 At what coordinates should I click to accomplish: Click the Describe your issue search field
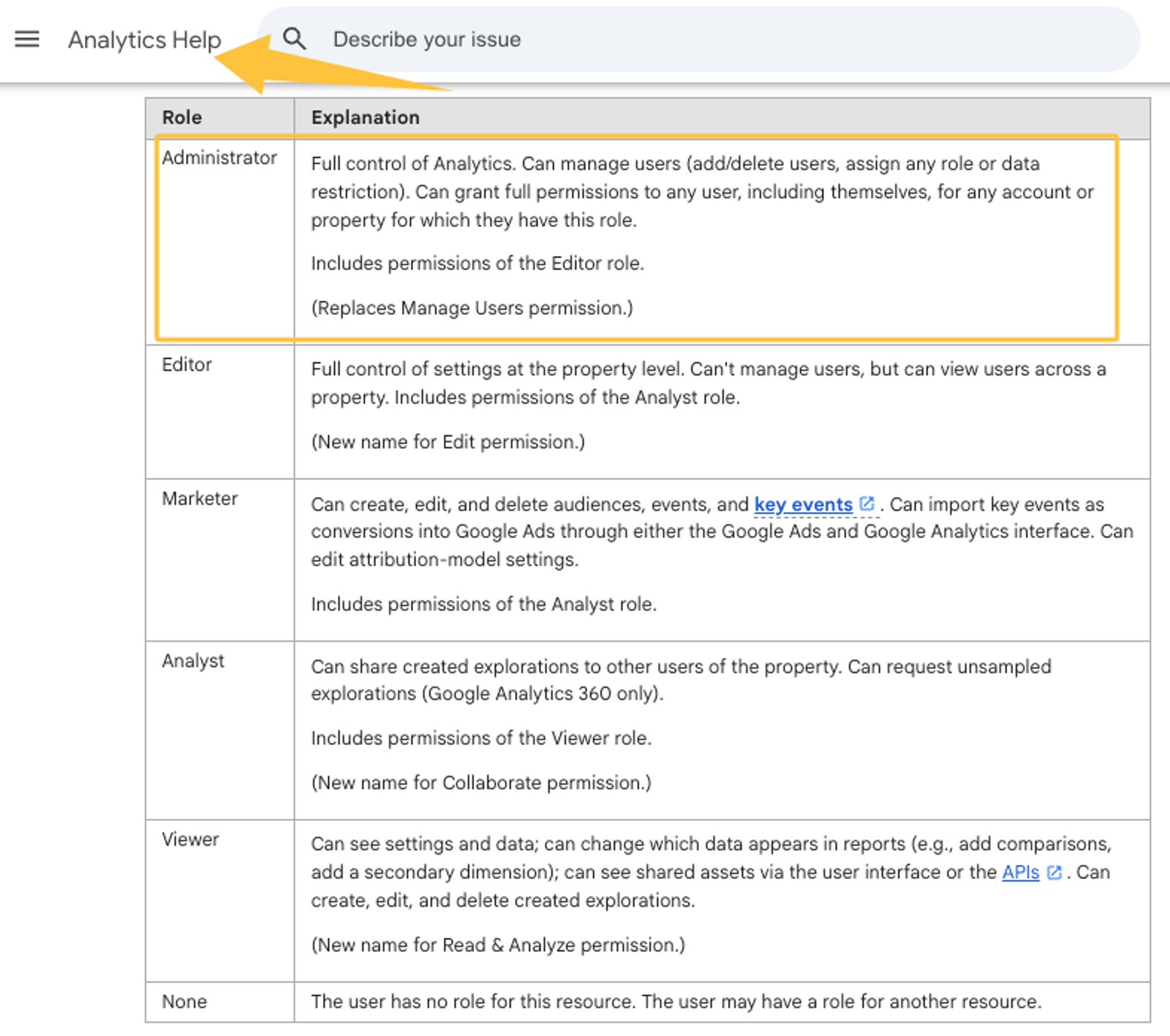pos(698,39)
